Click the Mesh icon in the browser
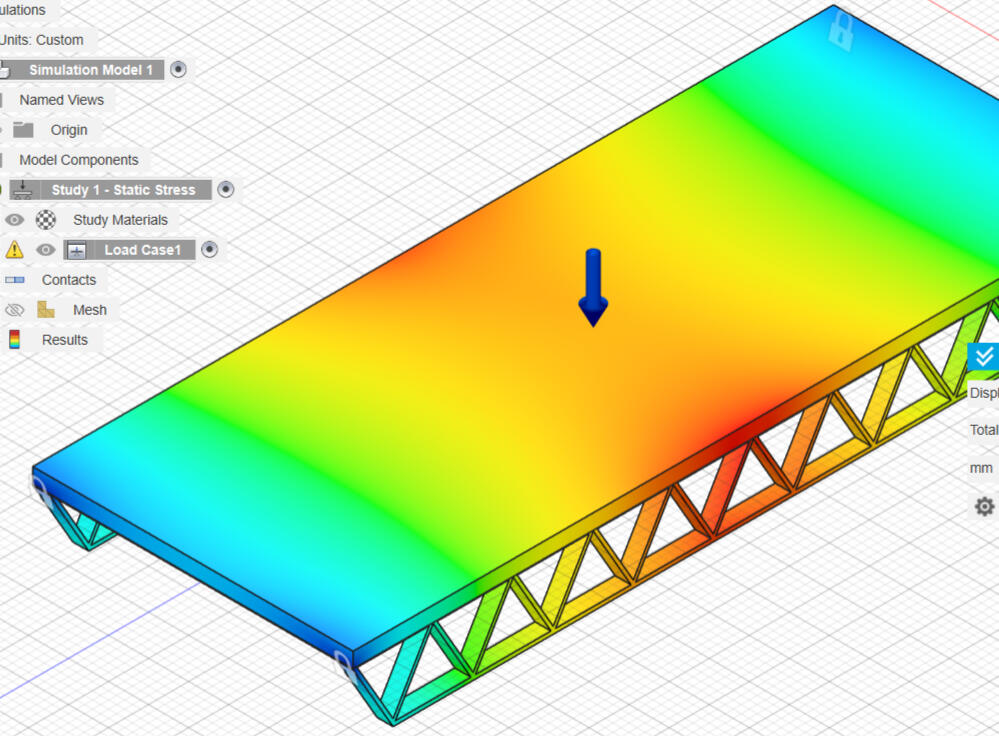This screenshot has width=999, height=736. 45,309
